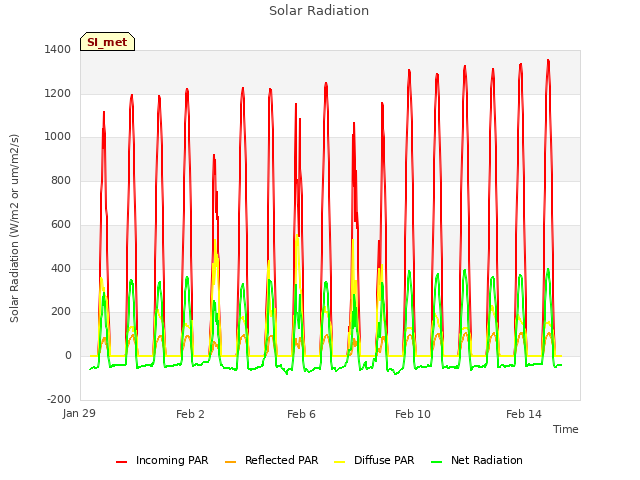This screenshot has width=640, height=480.
Task: Click the green Net Radiation legend swatch
Action: [437, 462]
